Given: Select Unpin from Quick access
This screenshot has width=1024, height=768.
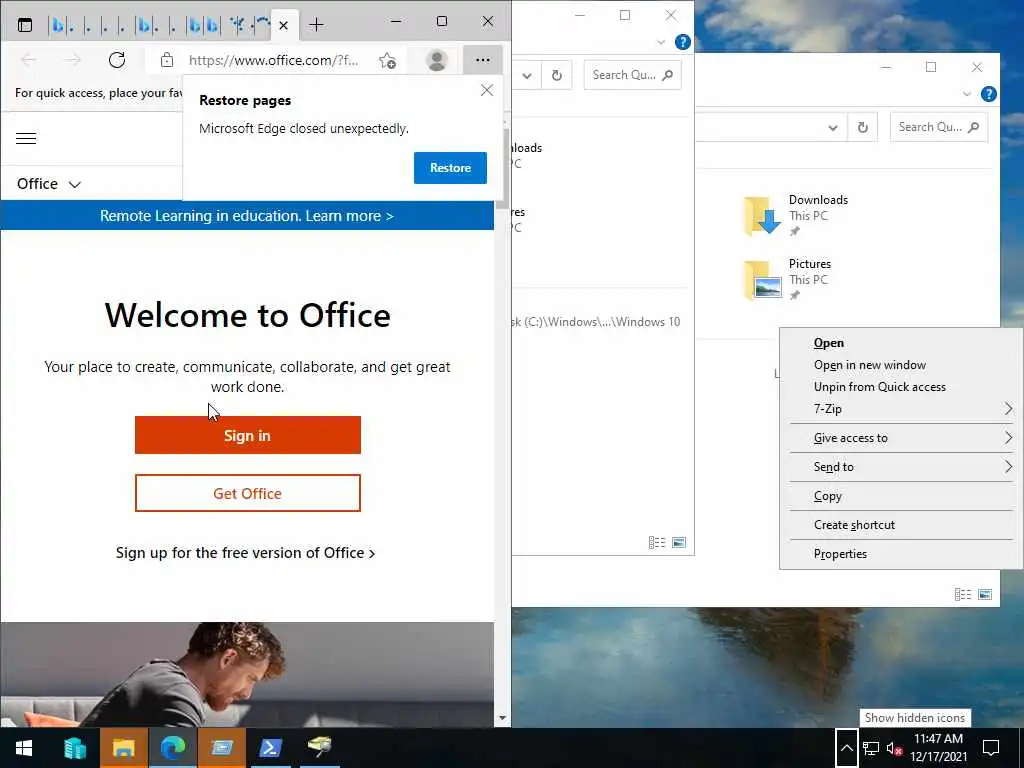Looking at the screenshot, I should pyautogui.click(x=902, y=387).
